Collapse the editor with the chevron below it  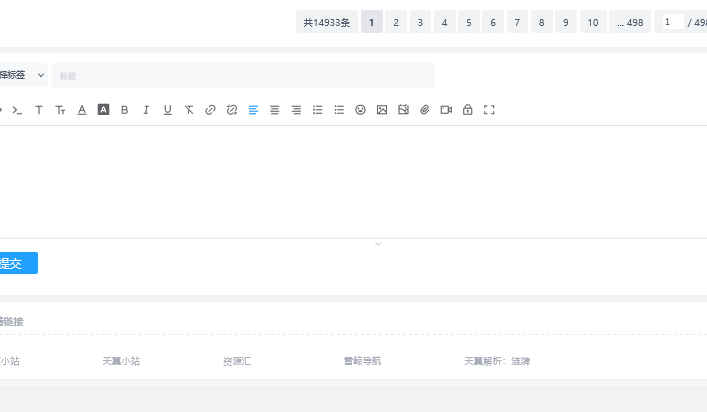pyautogui.click(x=378, y=244)
